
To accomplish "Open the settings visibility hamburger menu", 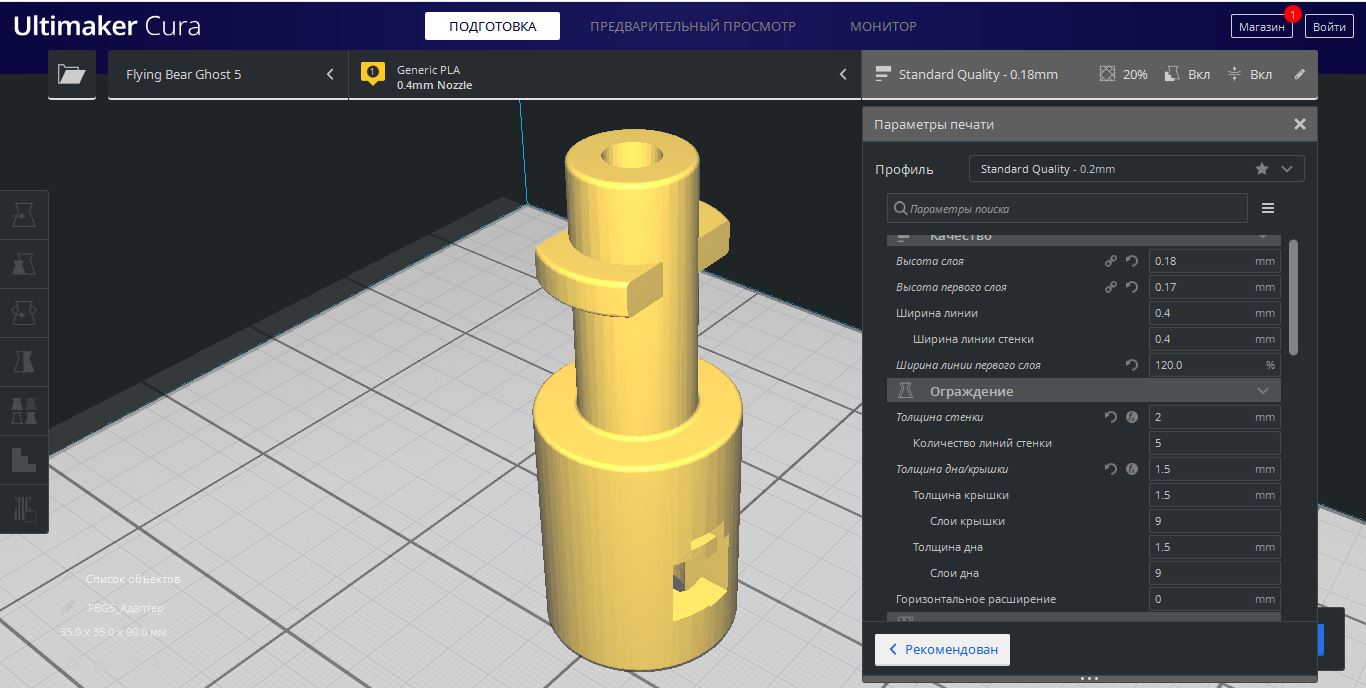I will click(x=1268, y=208).
